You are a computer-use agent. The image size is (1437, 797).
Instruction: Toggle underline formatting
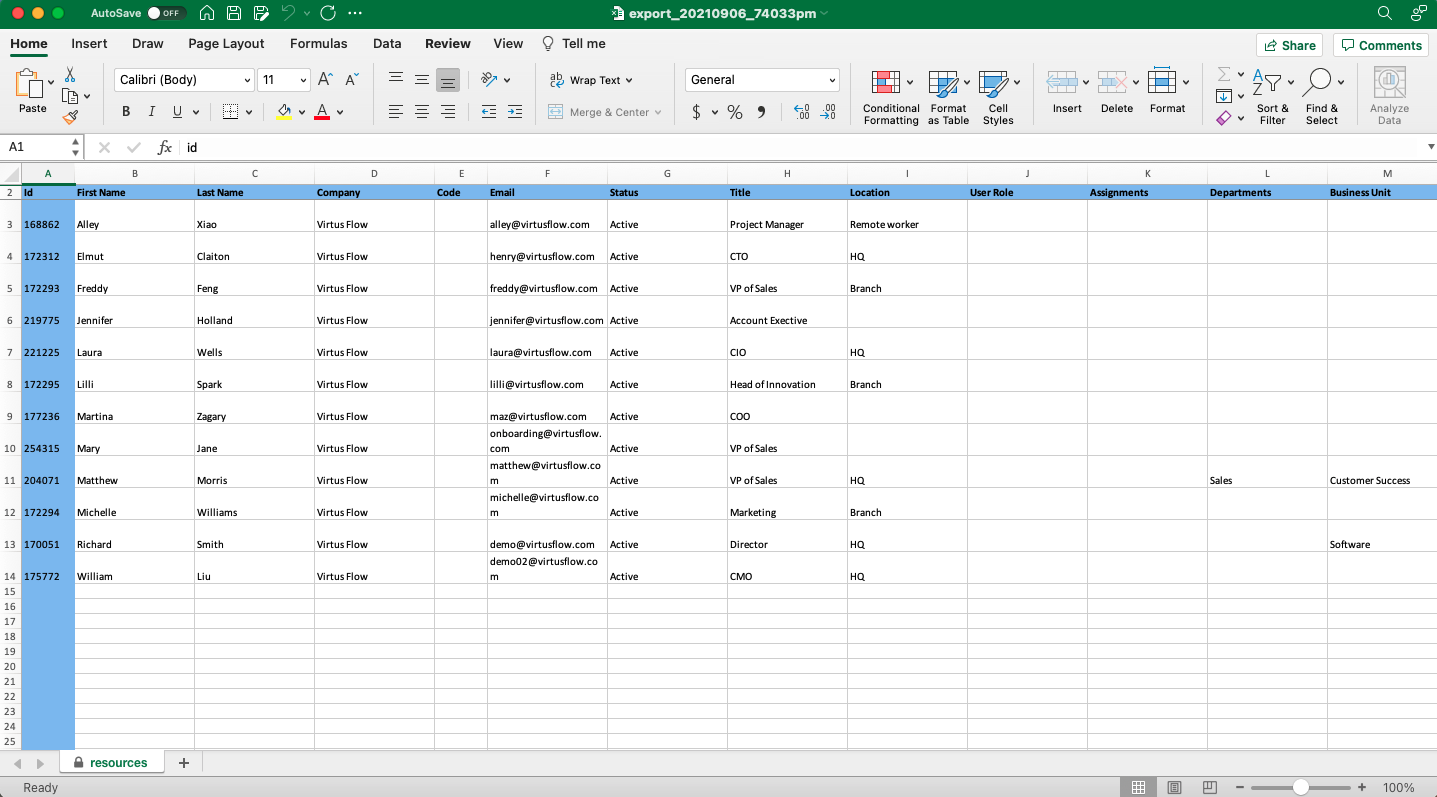pyautogui.click(x=177, y=112)
